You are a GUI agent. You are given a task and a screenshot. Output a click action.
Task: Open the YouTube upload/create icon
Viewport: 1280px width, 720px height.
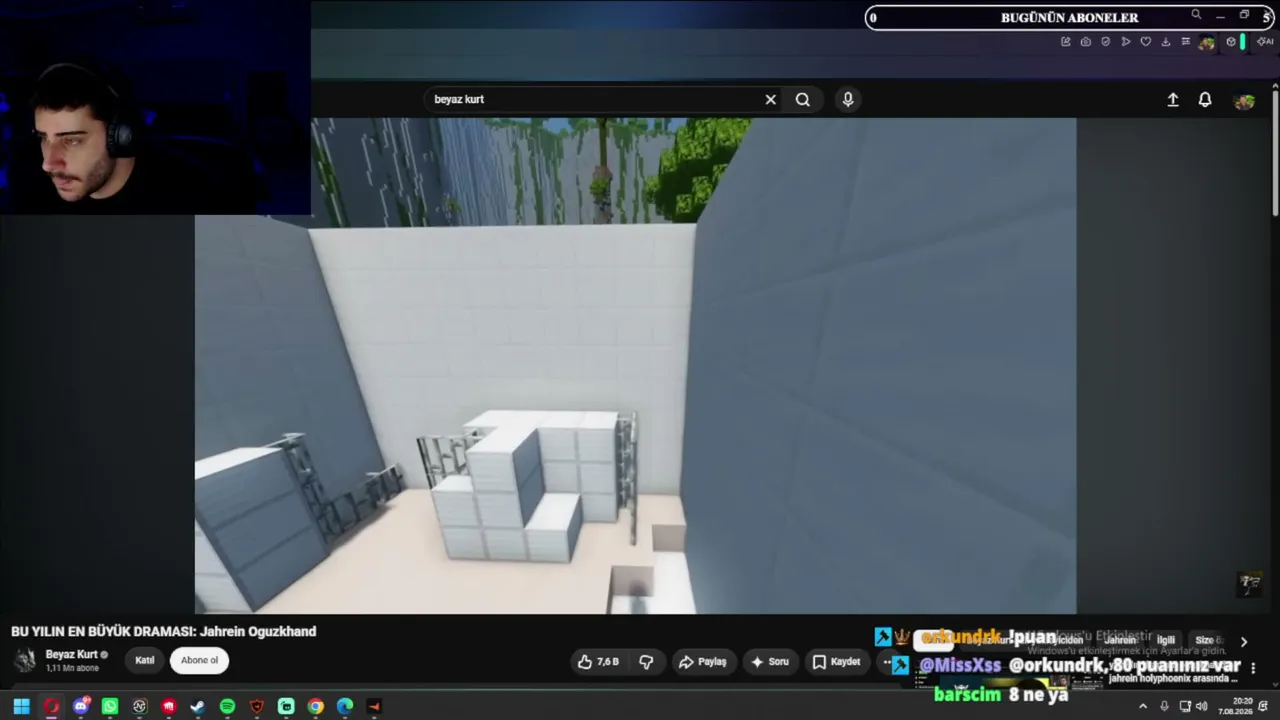(x=1173, y=100)
